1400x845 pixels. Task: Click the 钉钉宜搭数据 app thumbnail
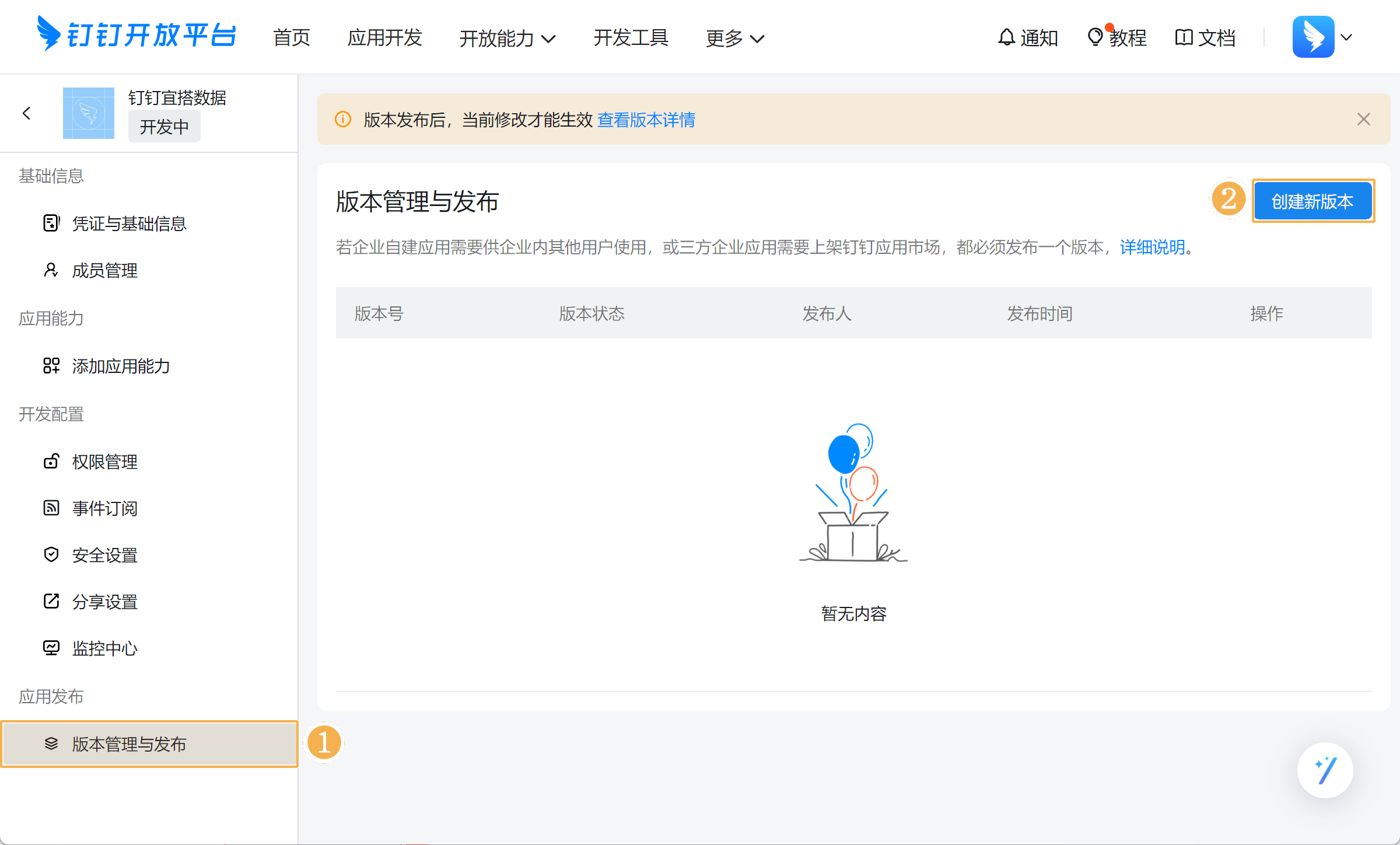(89, 113)
